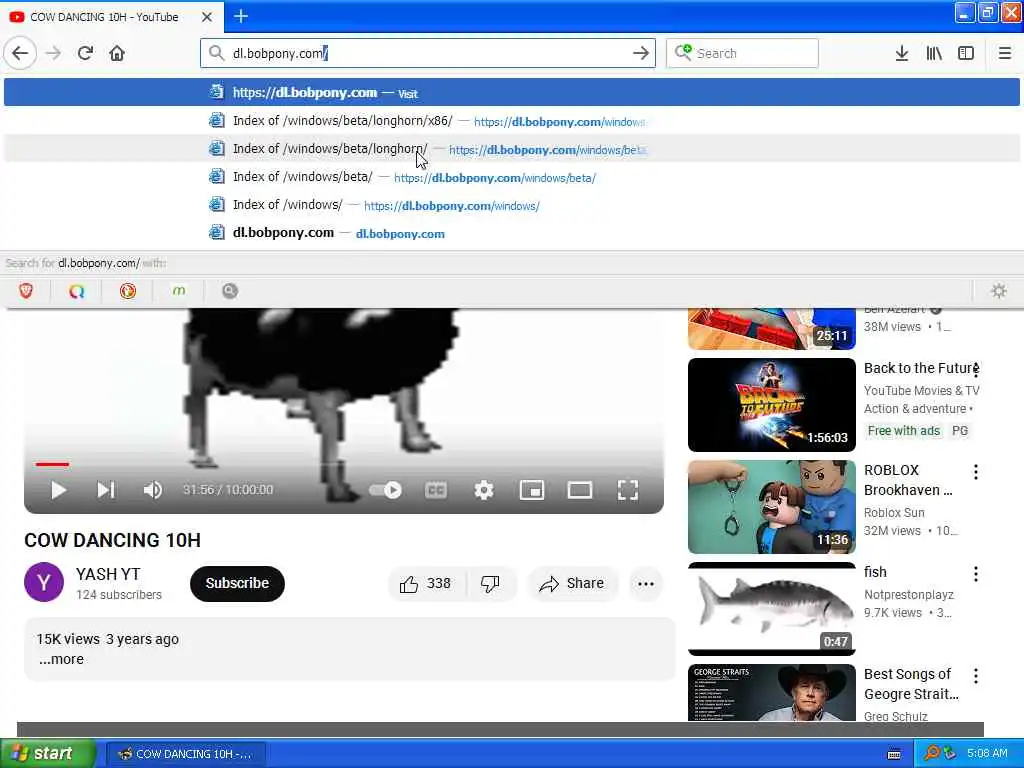The height and width of the screenshot is (768, 1024).
Task: Open the browser home page
Action: point(117,53)
